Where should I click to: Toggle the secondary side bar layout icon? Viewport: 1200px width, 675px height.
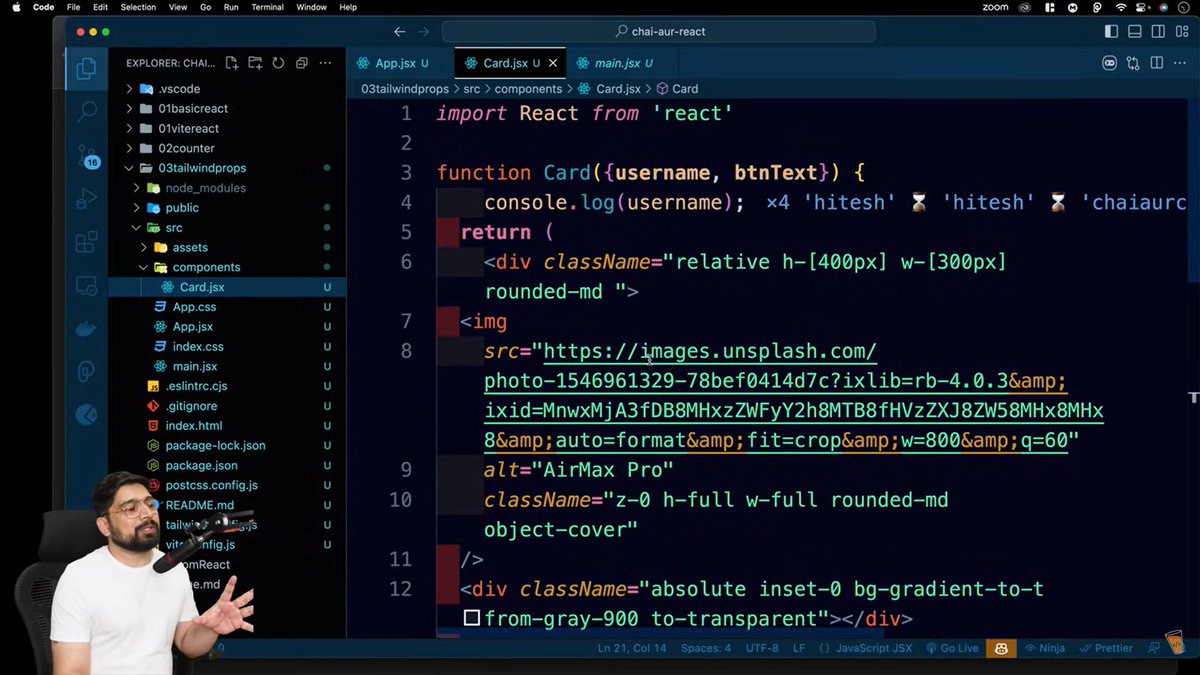[1158, 32]
